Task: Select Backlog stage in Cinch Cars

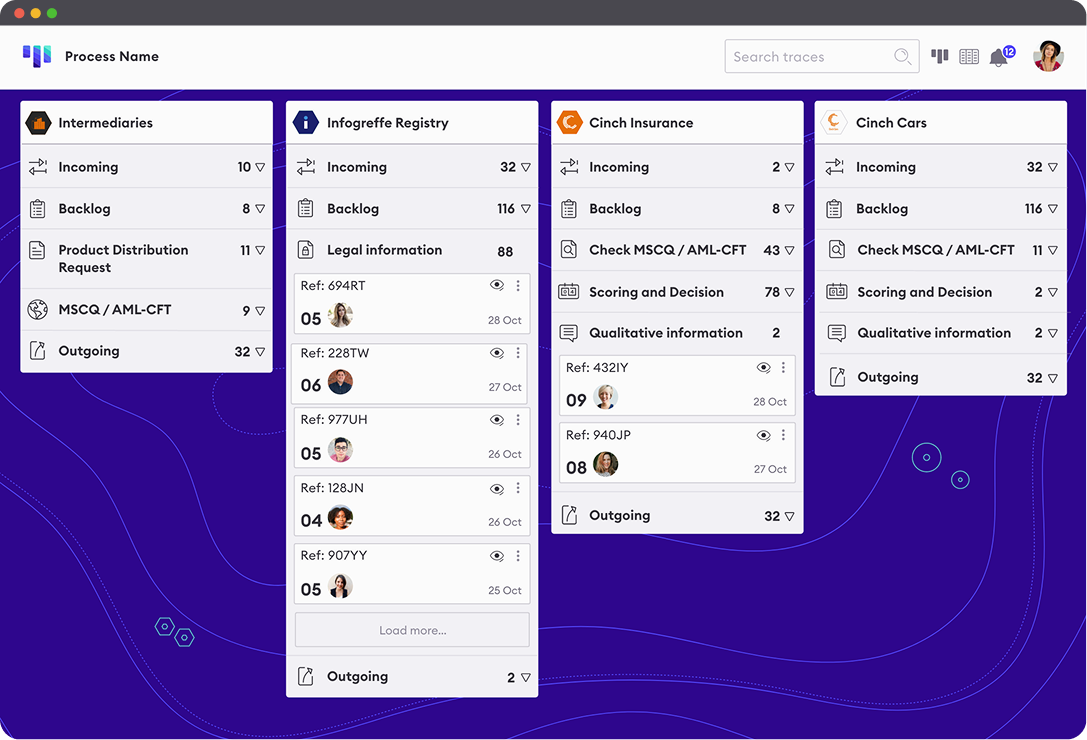Action: [x=941, y=209]
